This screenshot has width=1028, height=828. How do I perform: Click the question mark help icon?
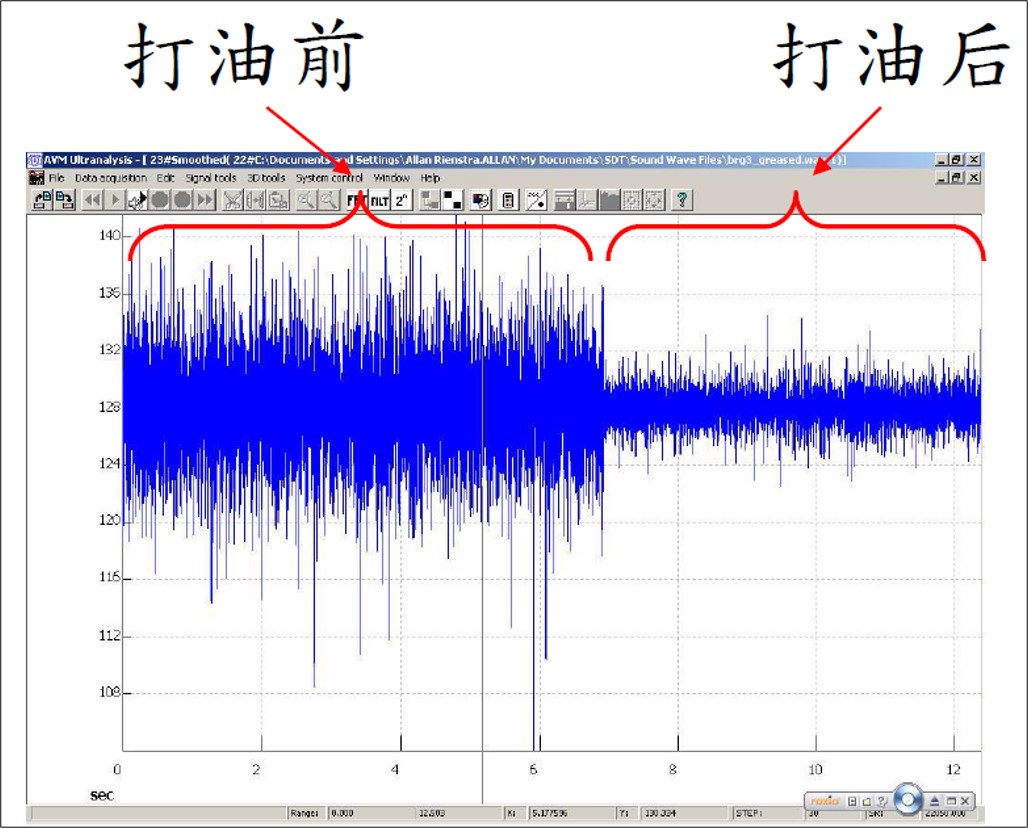point(682,201)
